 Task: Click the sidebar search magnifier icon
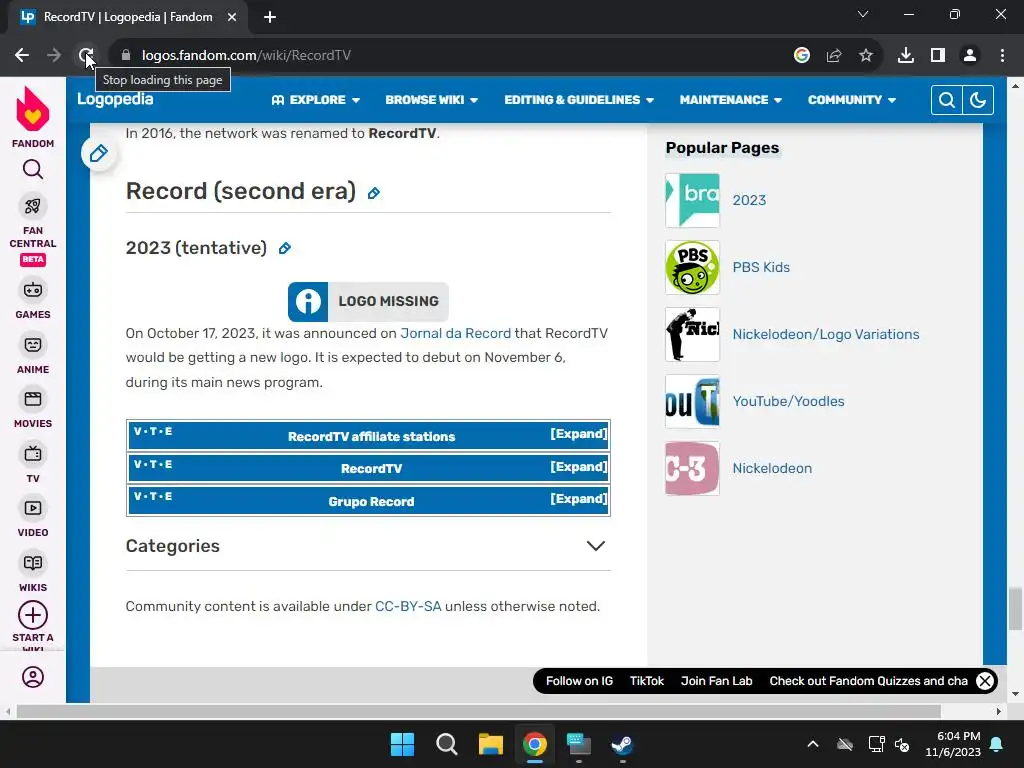pyautogui.click(x=33, y=170)
